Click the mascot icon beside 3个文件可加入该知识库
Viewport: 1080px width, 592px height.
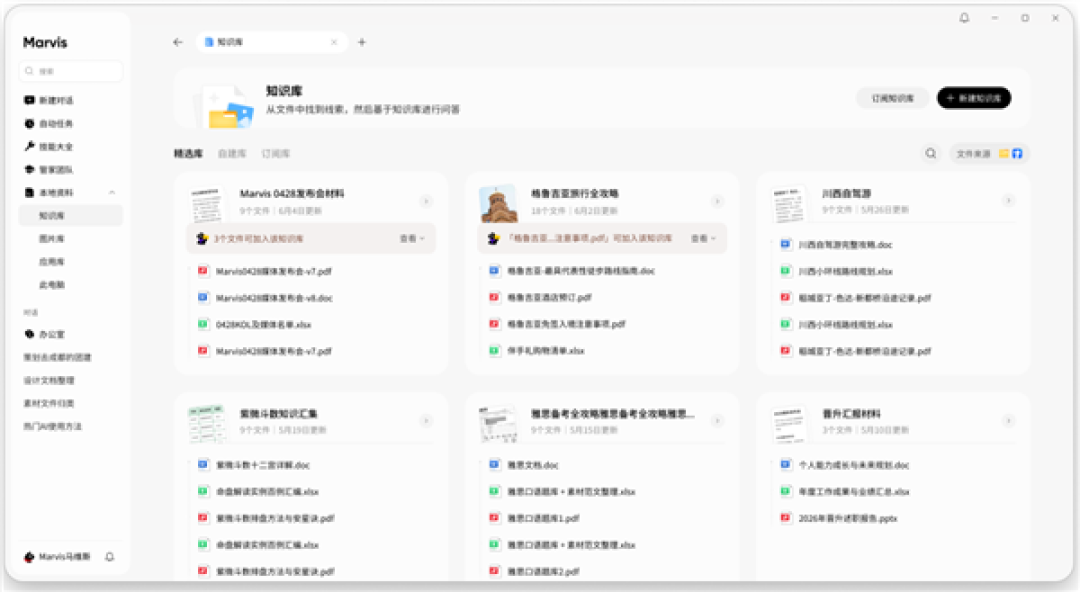click(202, 238)
